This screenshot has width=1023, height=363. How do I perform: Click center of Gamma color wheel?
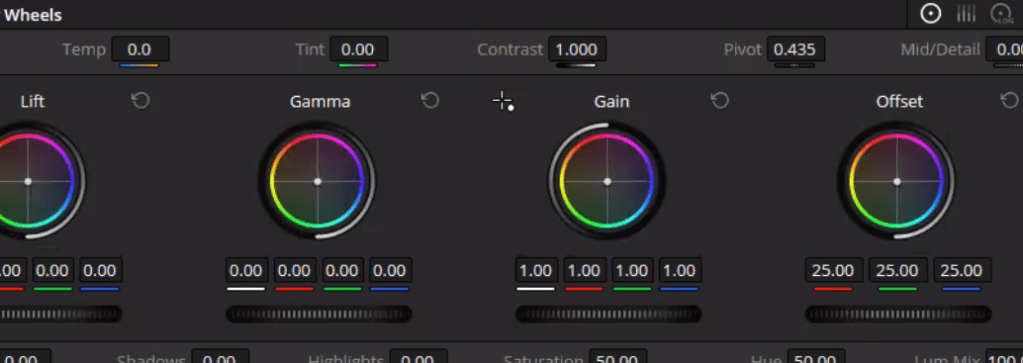(x=318, y=182)
